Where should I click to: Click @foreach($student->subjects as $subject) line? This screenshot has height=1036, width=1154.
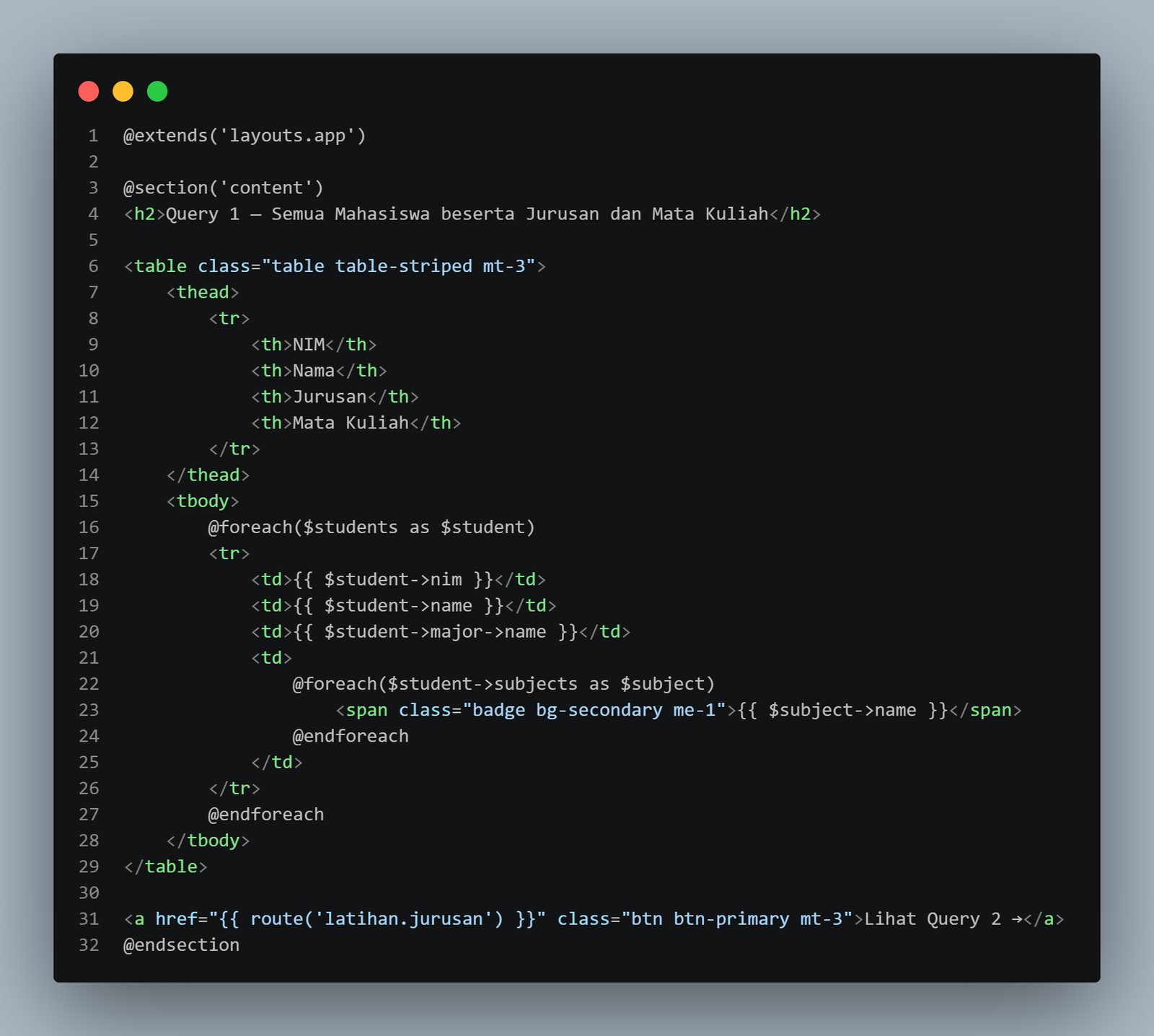point(503,684)
